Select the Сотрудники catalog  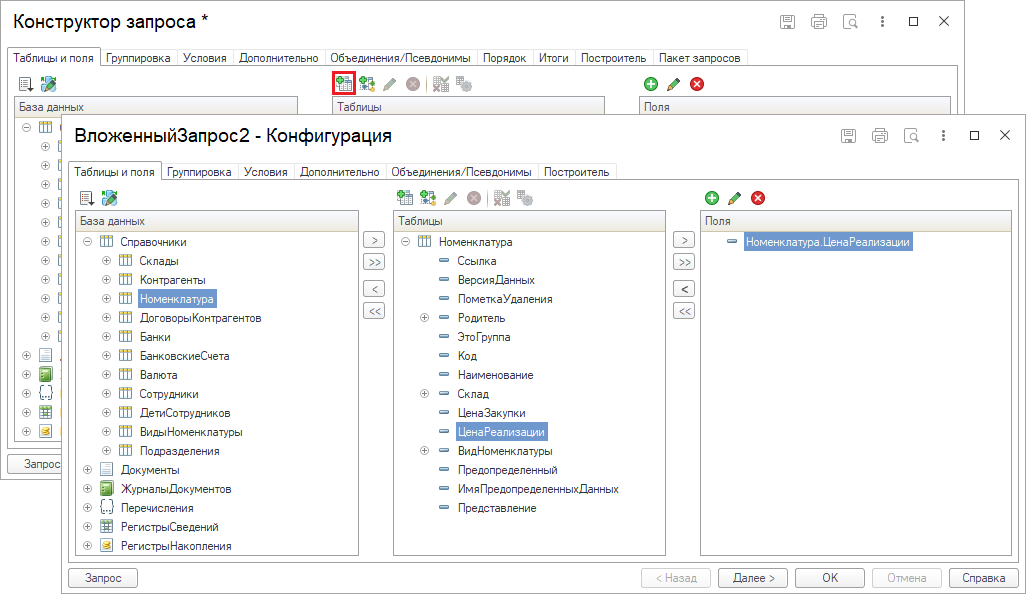(169, 394)
